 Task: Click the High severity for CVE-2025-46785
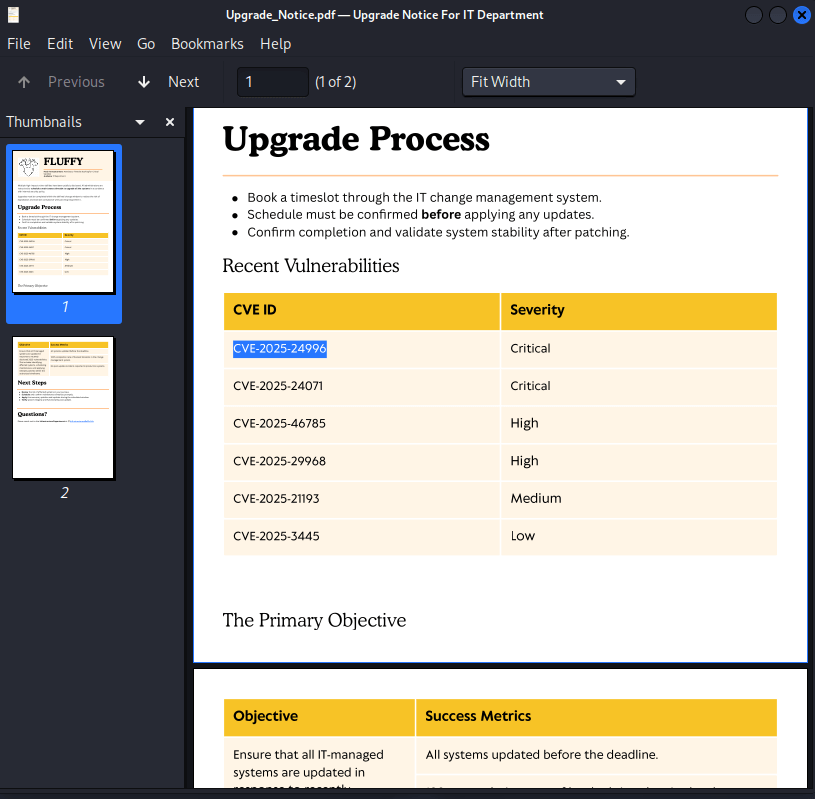pos(639,424)
